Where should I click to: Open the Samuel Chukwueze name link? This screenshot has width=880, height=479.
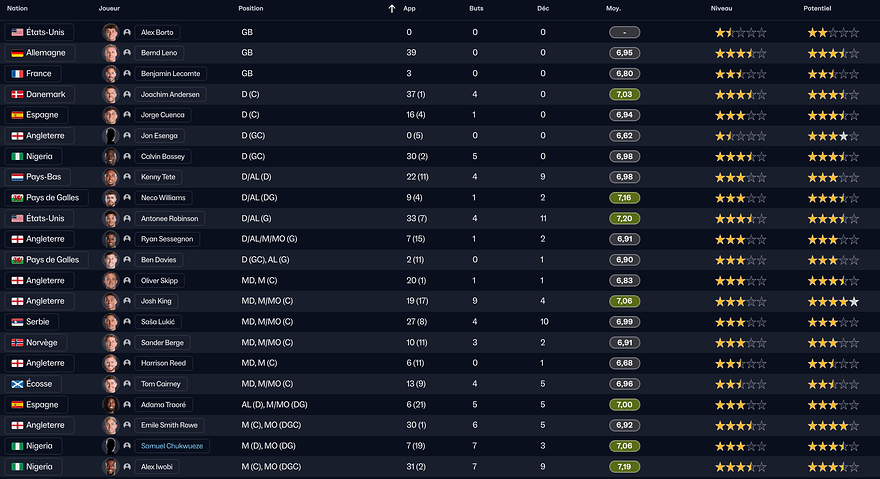click(x=171, y=446)
